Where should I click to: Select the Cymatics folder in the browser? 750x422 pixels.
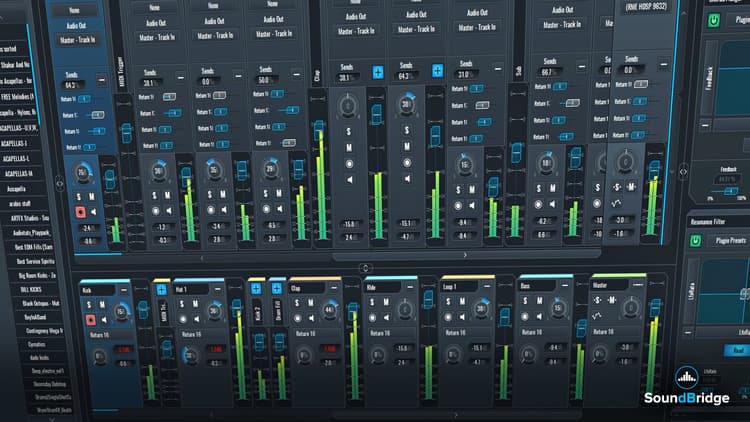pyautogui.click(x=36, y=344)
